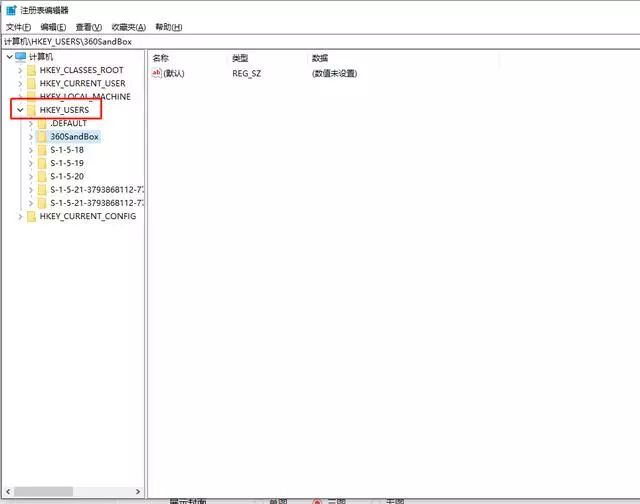Viewport: 640px width, 504px height.
Task: Click the tree pane right scroll arrow
Action: point(138,491)
